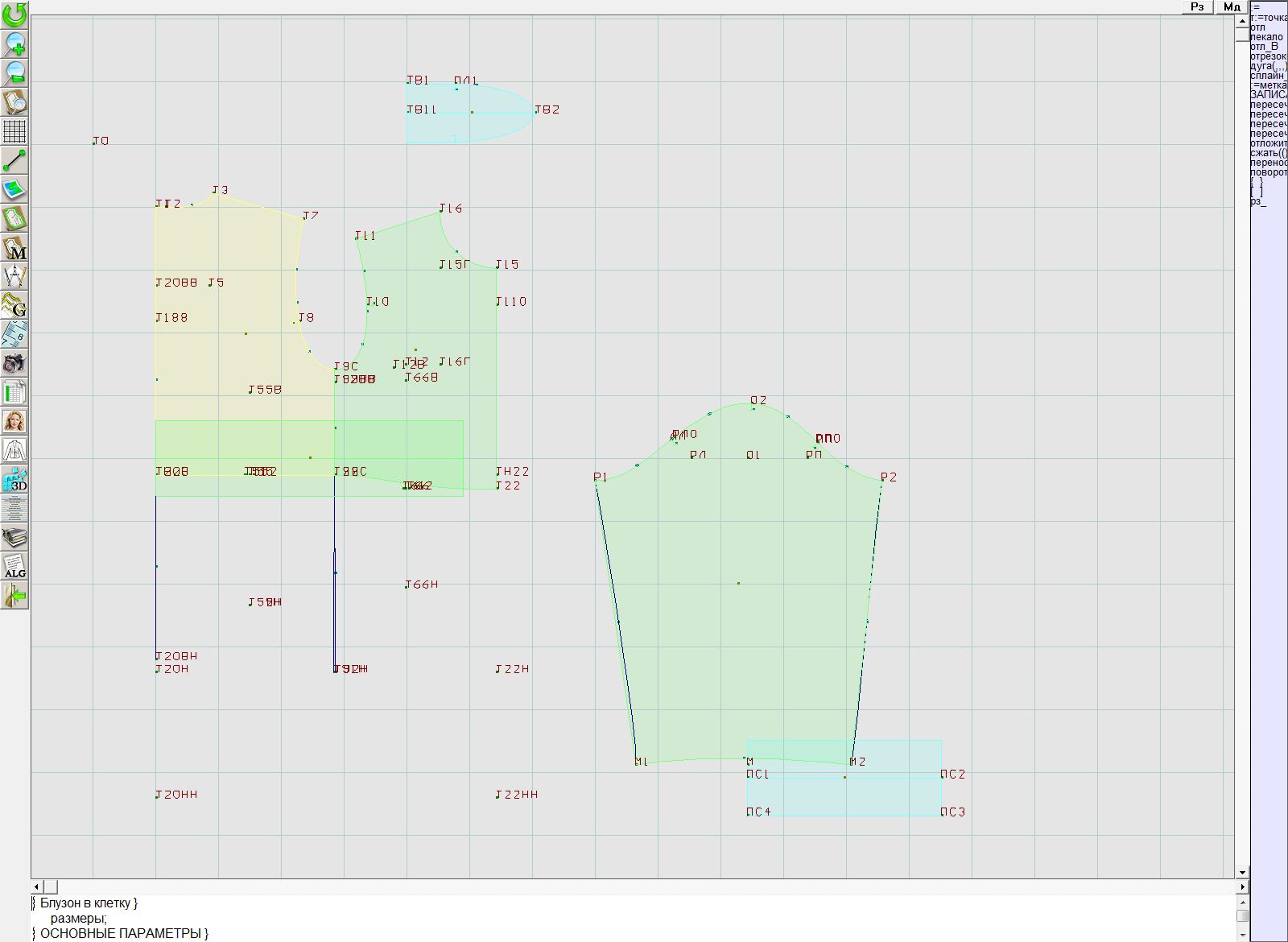
Task: Open the jacket technical sketch icon
Action: point(14,450)
